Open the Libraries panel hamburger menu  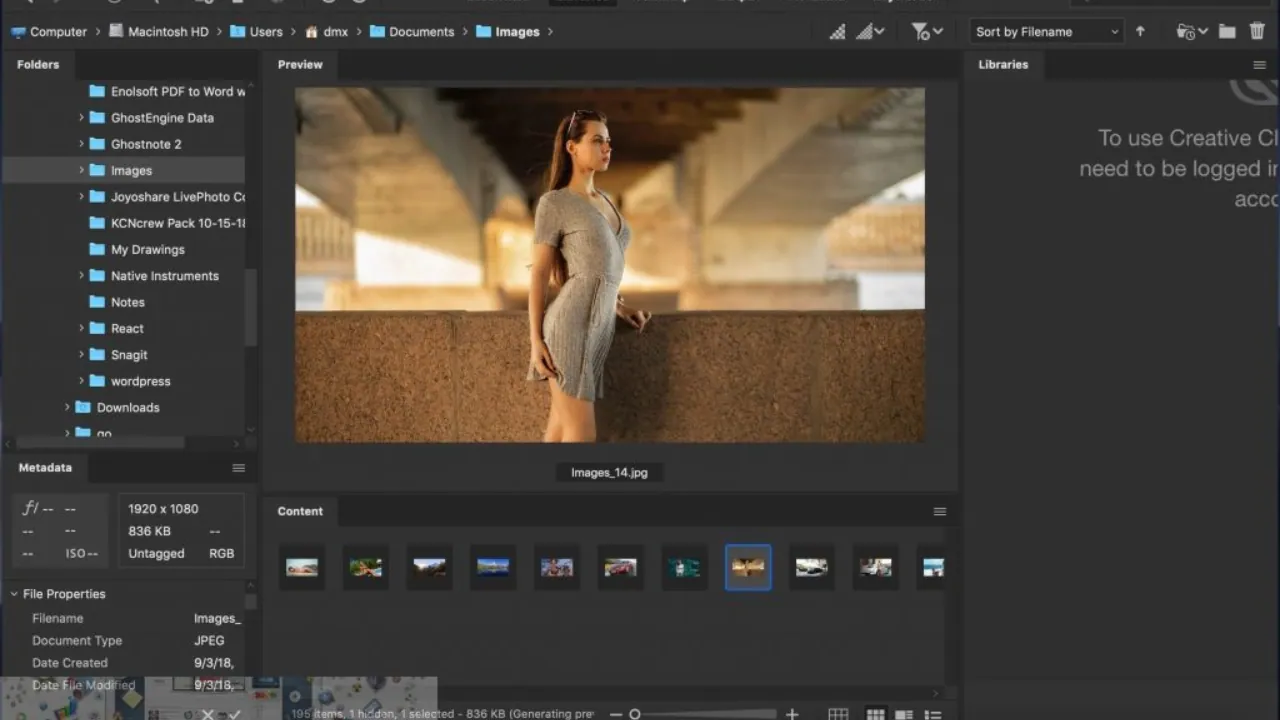click(x=1260, y=65)
